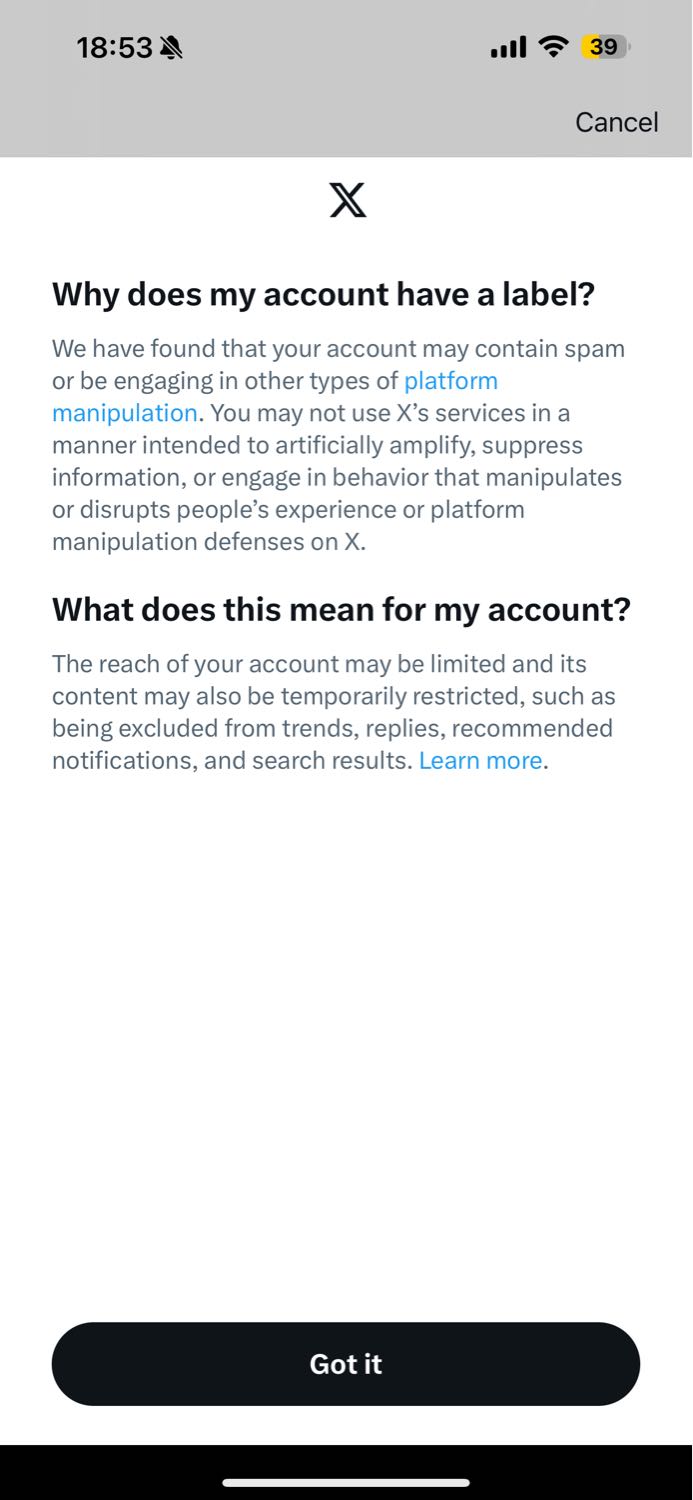Tap the sentence mentioning "X's services"

pos(338,477)
